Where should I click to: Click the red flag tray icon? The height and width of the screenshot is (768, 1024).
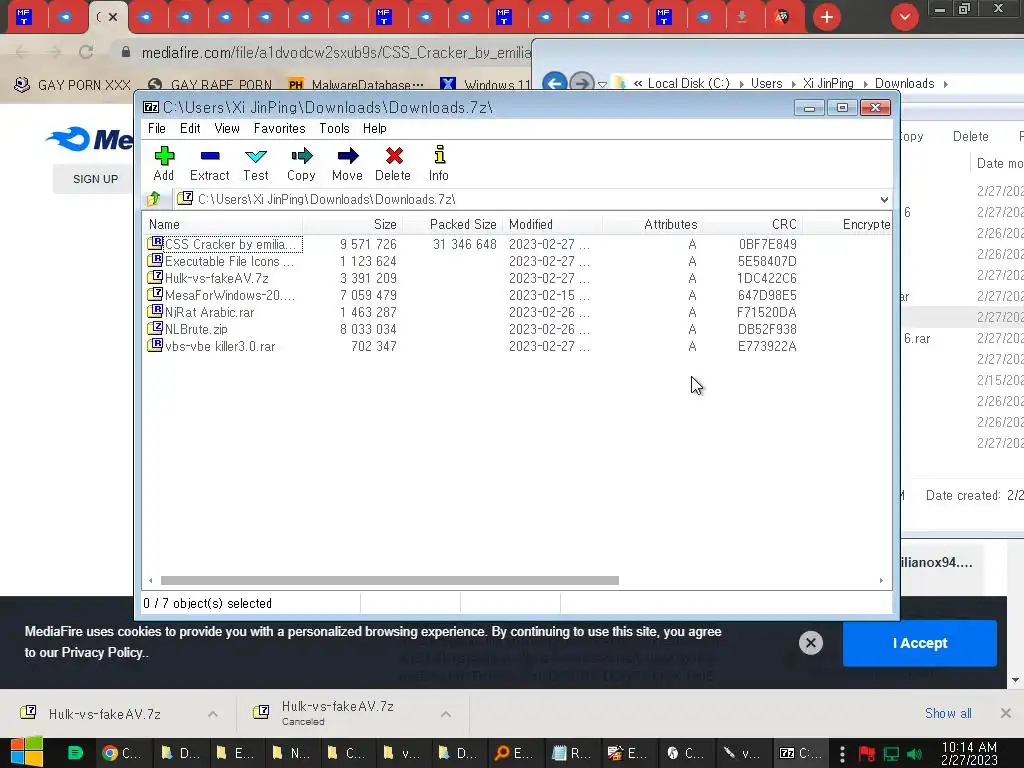(x=867, y=754)
